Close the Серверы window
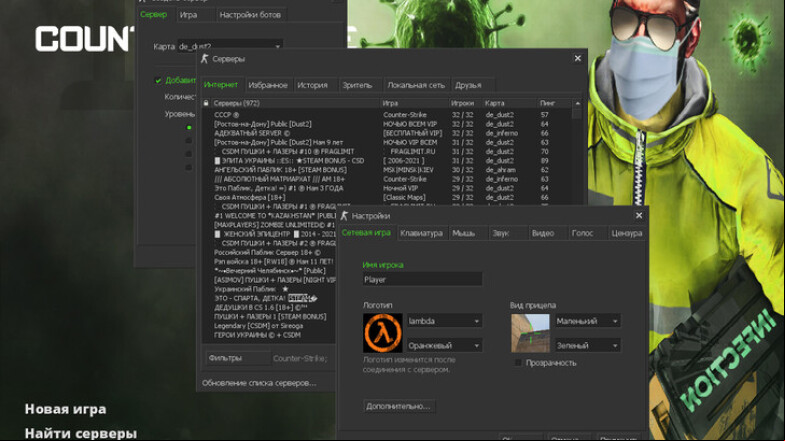 click(578, 58)
